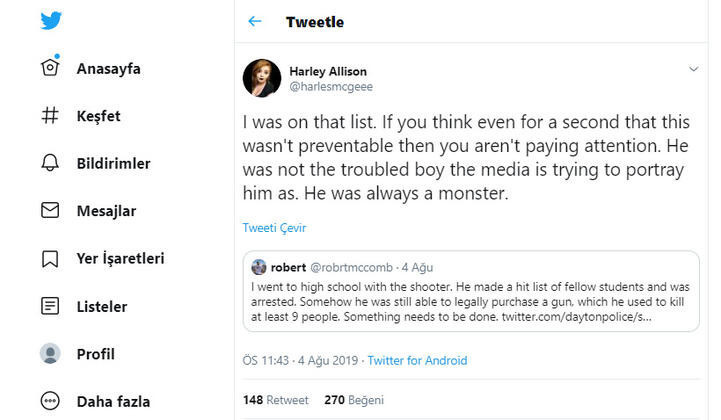Open the Twitter for Android link
The height and width of the screenshot is (420, 721).
[x=417, y=360]
